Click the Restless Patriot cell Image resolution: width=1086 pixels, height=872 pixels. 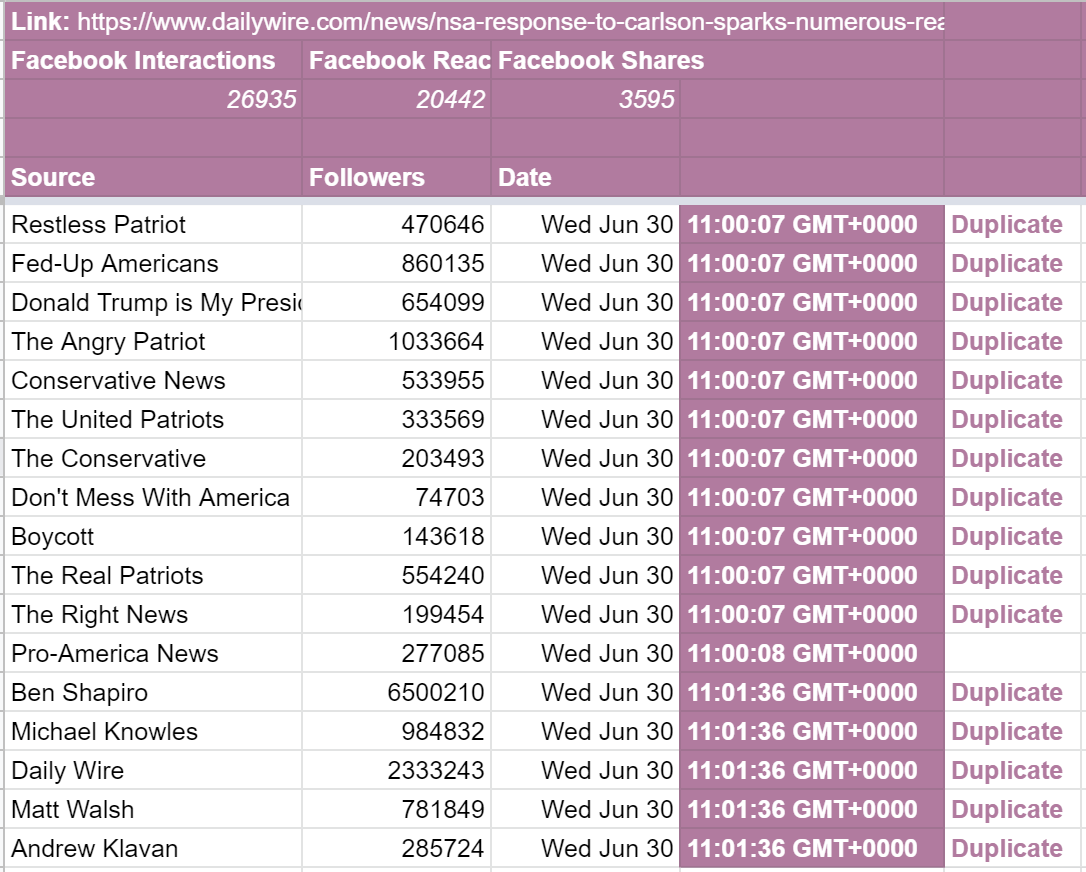tap(153, 224)
